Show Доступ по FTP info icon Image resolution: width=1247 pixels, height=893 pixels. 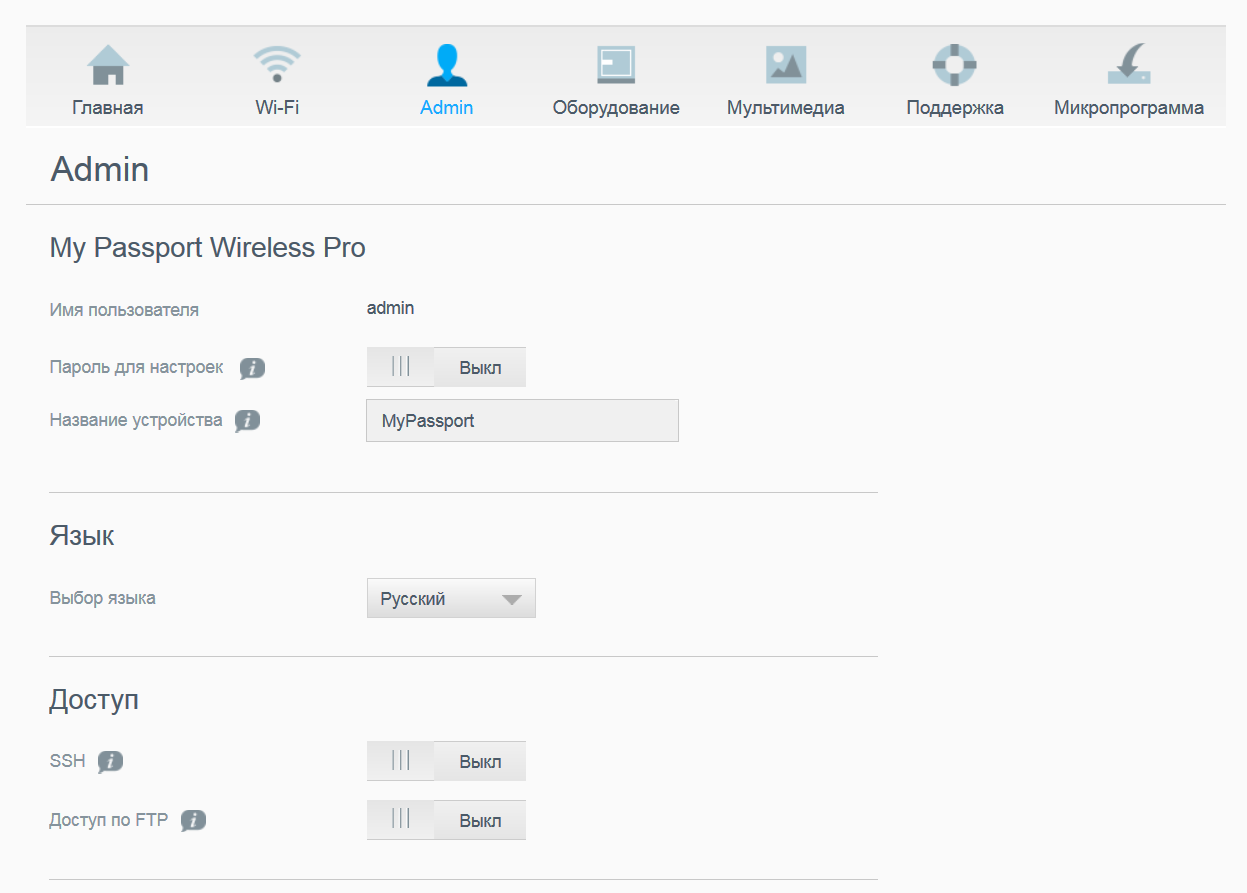pyautogui.click(x=193, y=821)
